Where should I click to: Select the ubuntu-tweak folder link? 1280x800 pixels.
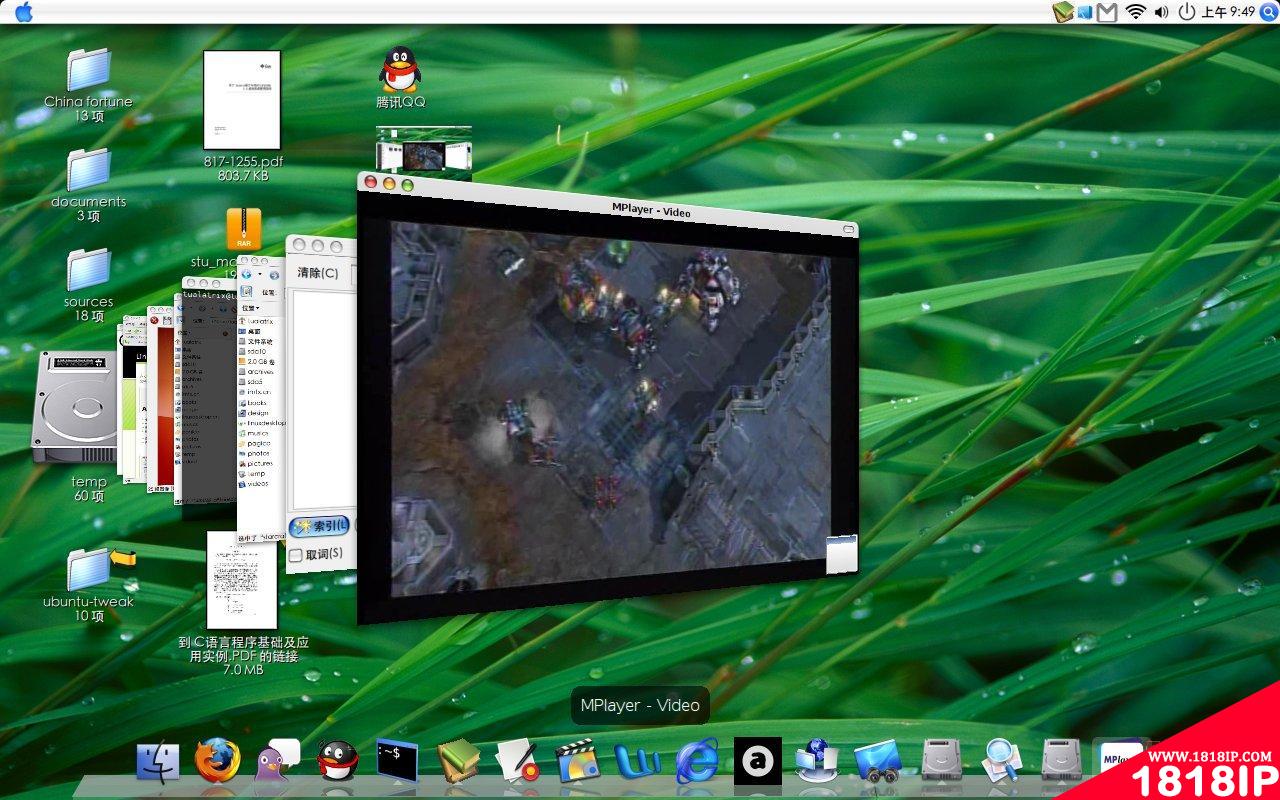[x=89, y=584]
